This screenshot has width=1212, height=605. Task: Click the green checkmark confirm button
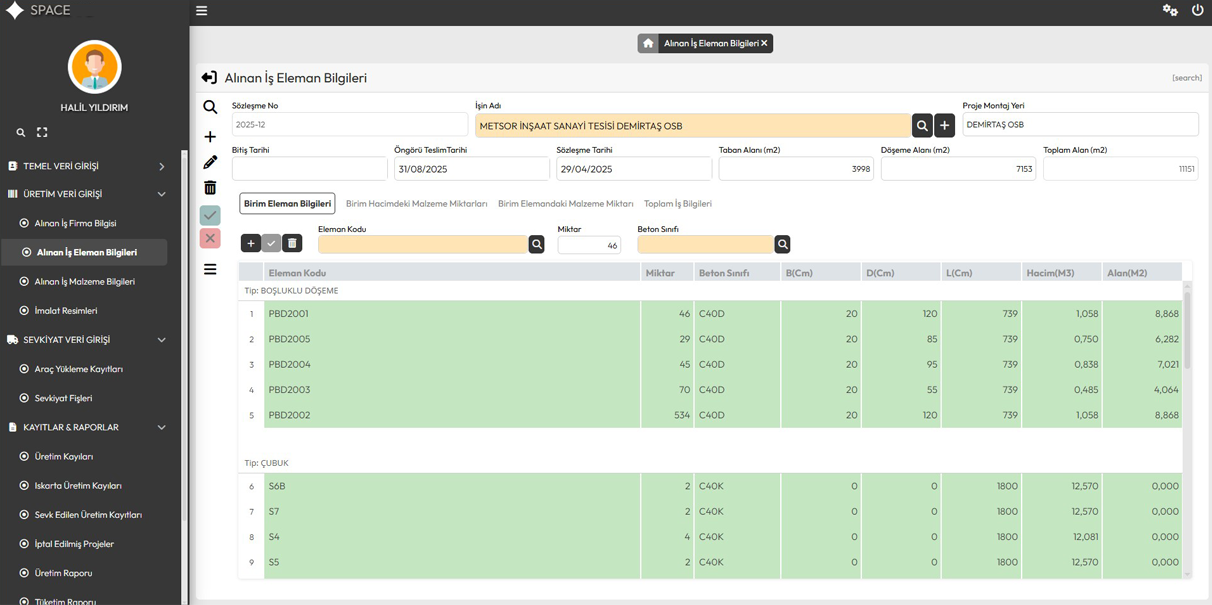210,215
